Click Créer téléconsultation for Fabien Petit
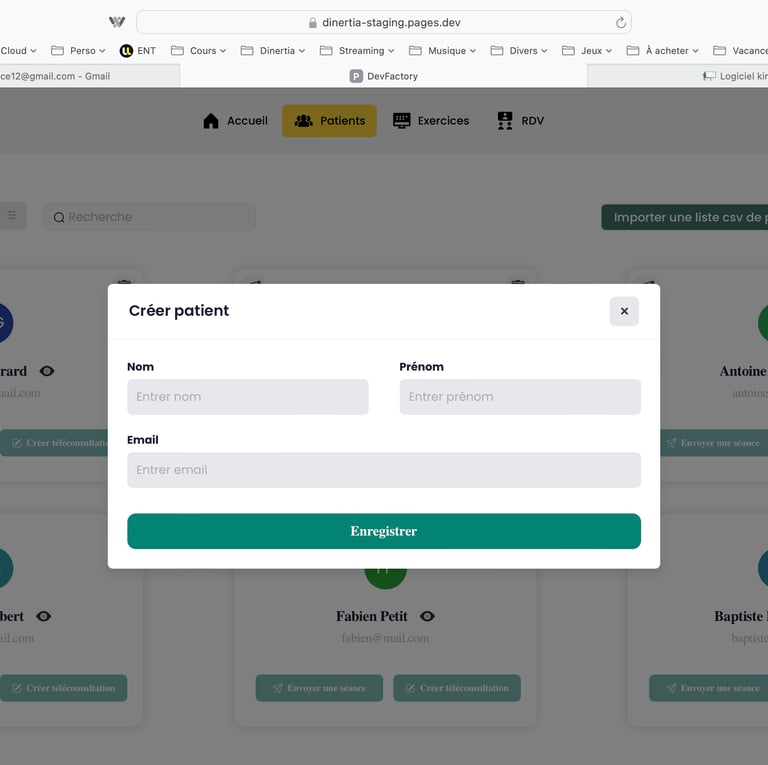Screen dimensions: 768x765 pos(457,688)
